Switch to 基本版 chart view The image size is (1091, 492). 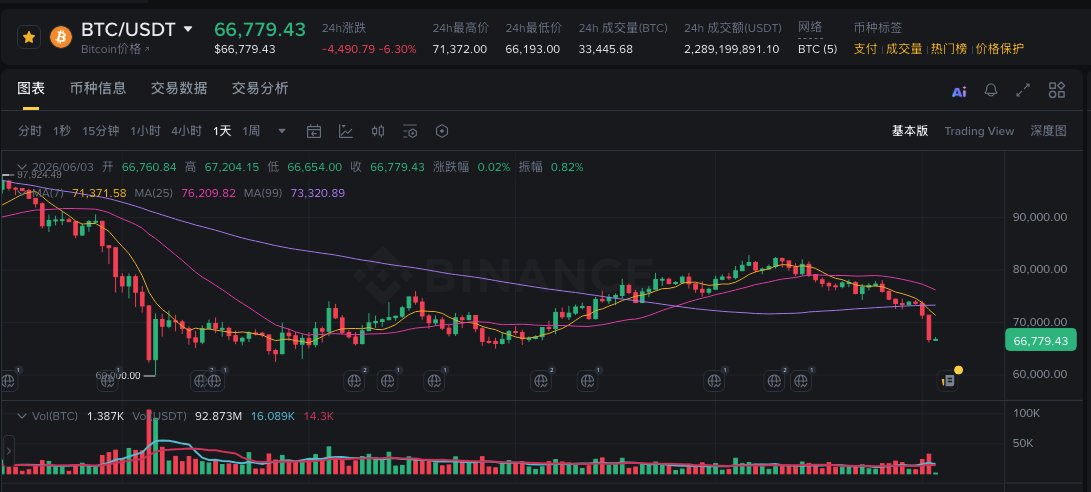(x=910, y=131)
